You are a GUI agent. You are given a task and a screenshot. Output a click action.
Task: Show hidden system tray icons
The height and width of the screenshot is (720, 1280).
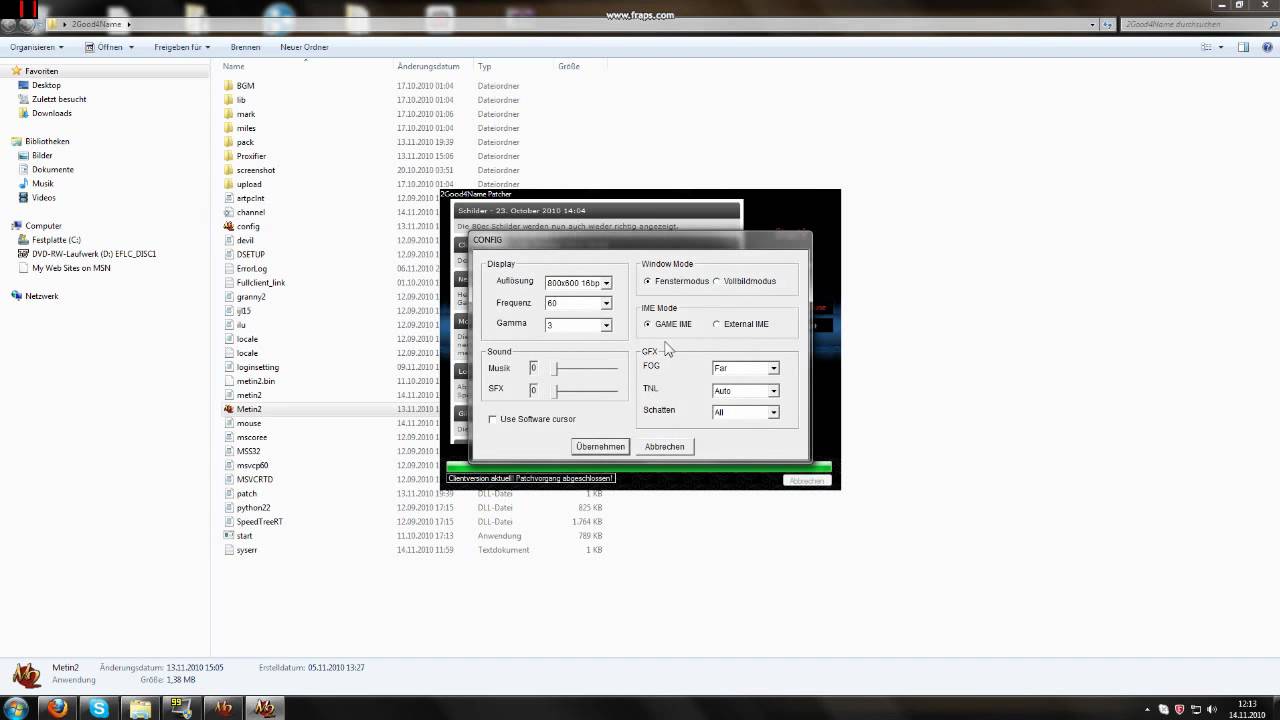(x=1146, y=708)
